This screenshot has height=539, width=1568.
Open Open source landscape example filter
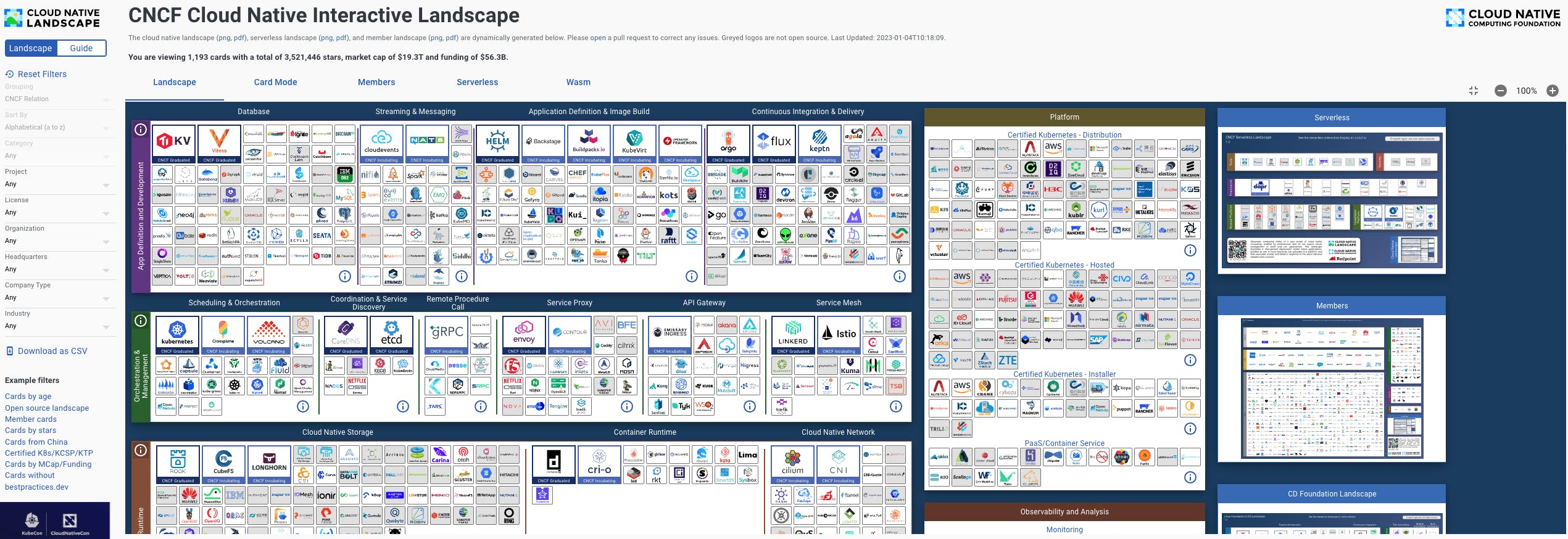47,408
